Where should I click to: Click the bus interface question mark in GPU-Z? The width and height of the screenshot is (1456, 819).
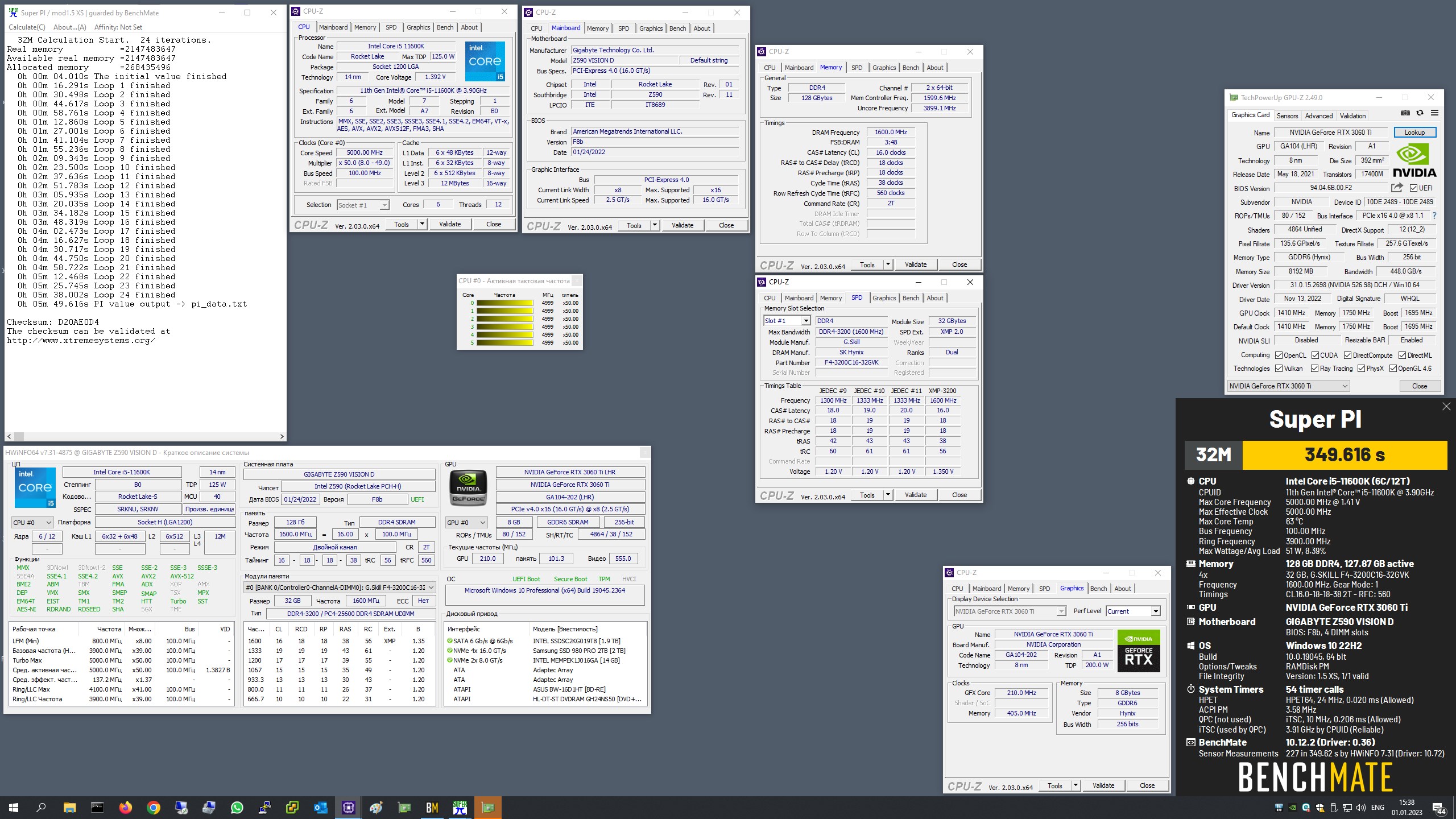[1434, 216]
